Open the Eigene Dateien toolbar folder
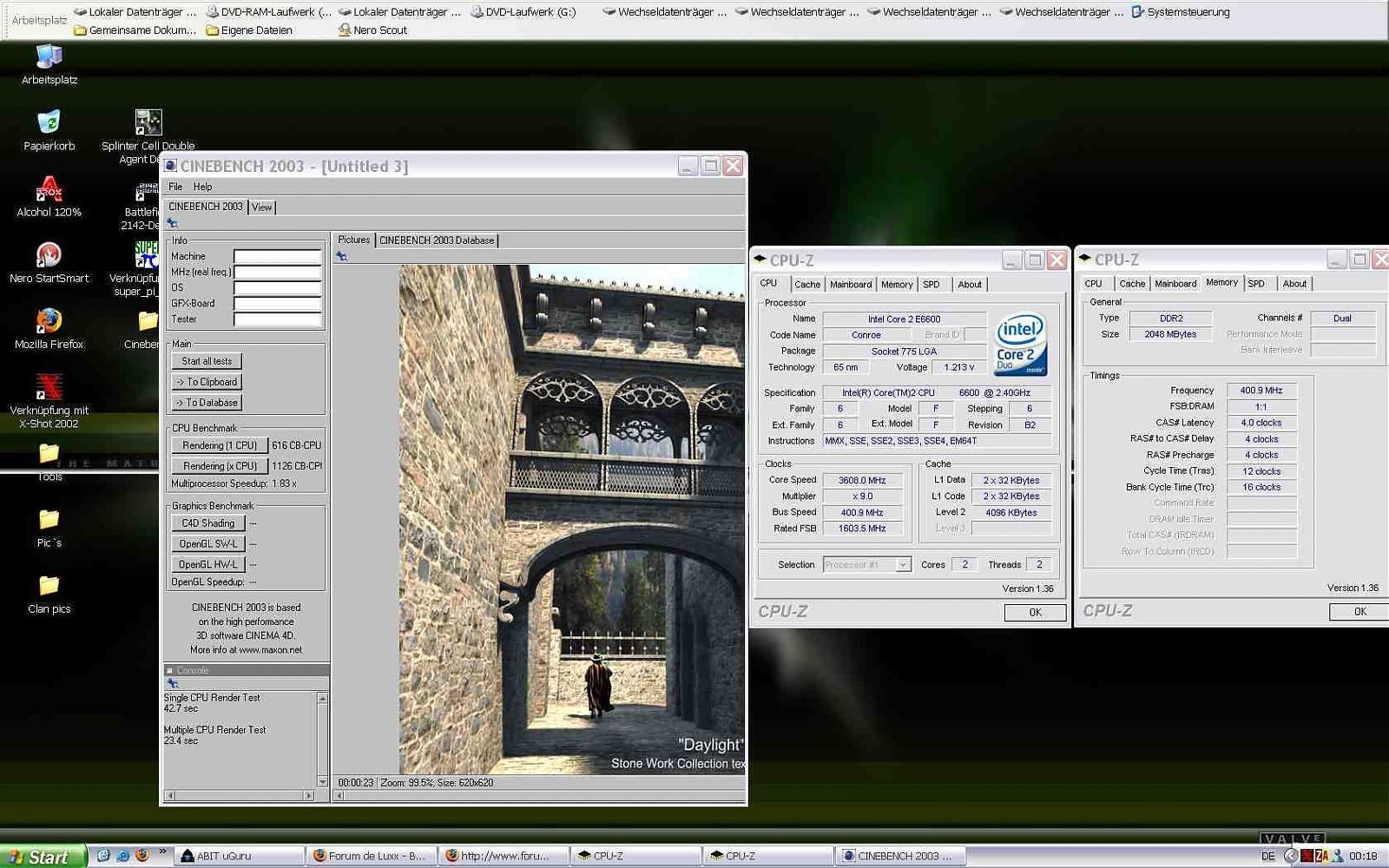Viewport: 1389px width, 868px height. click(x=249, y=30)
